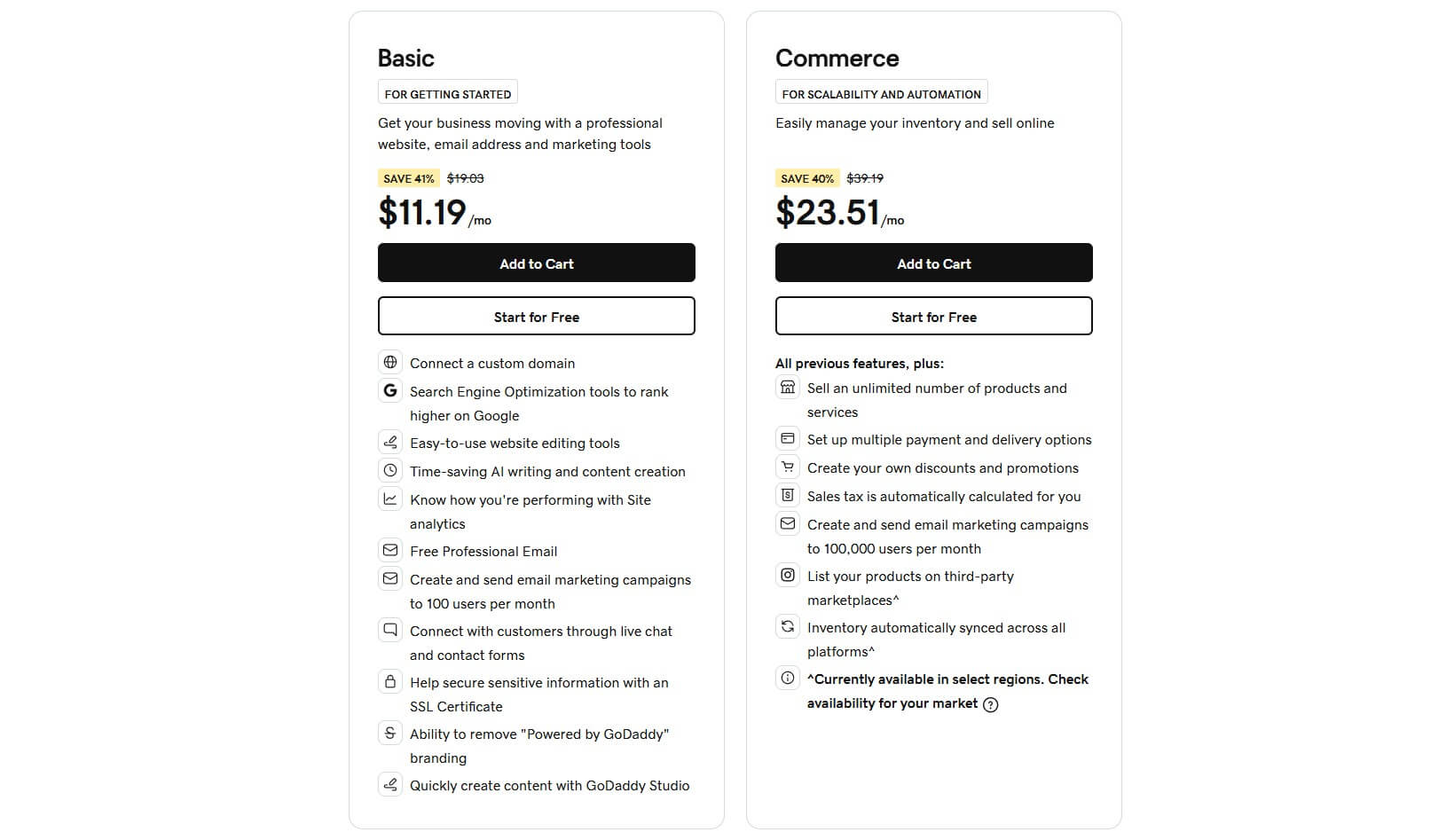Click the receipt icon beside automatic sales tax
1454x840 pixels.
coord(788,495)
